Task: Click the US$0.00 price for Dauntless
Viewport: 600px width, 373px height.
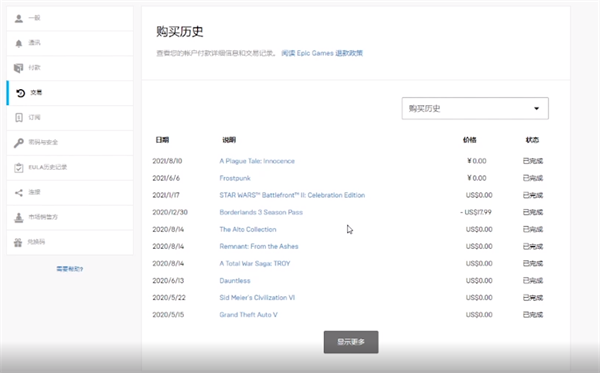Action: tap(479, 281)
